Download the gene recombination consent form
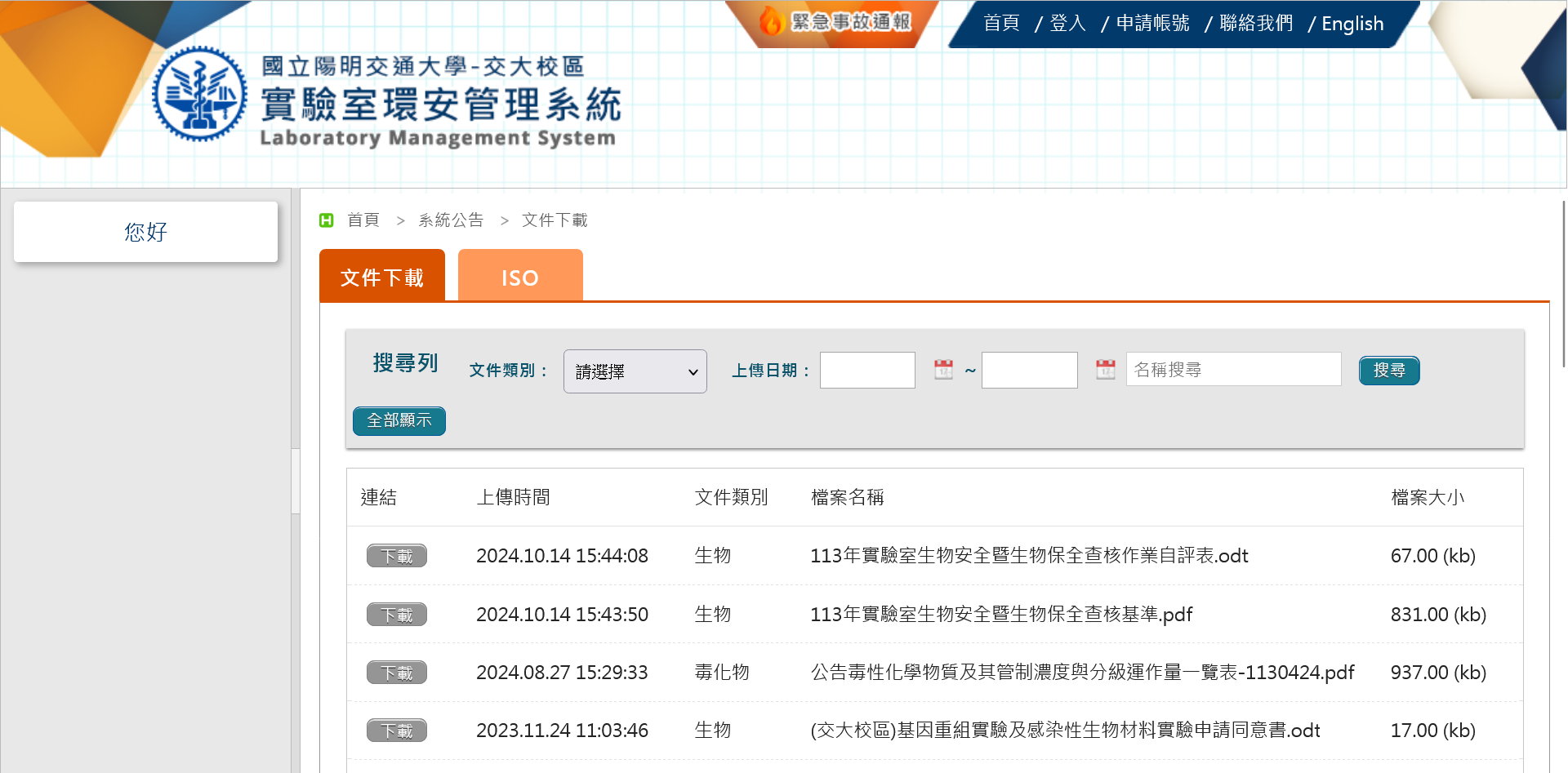 397,731
